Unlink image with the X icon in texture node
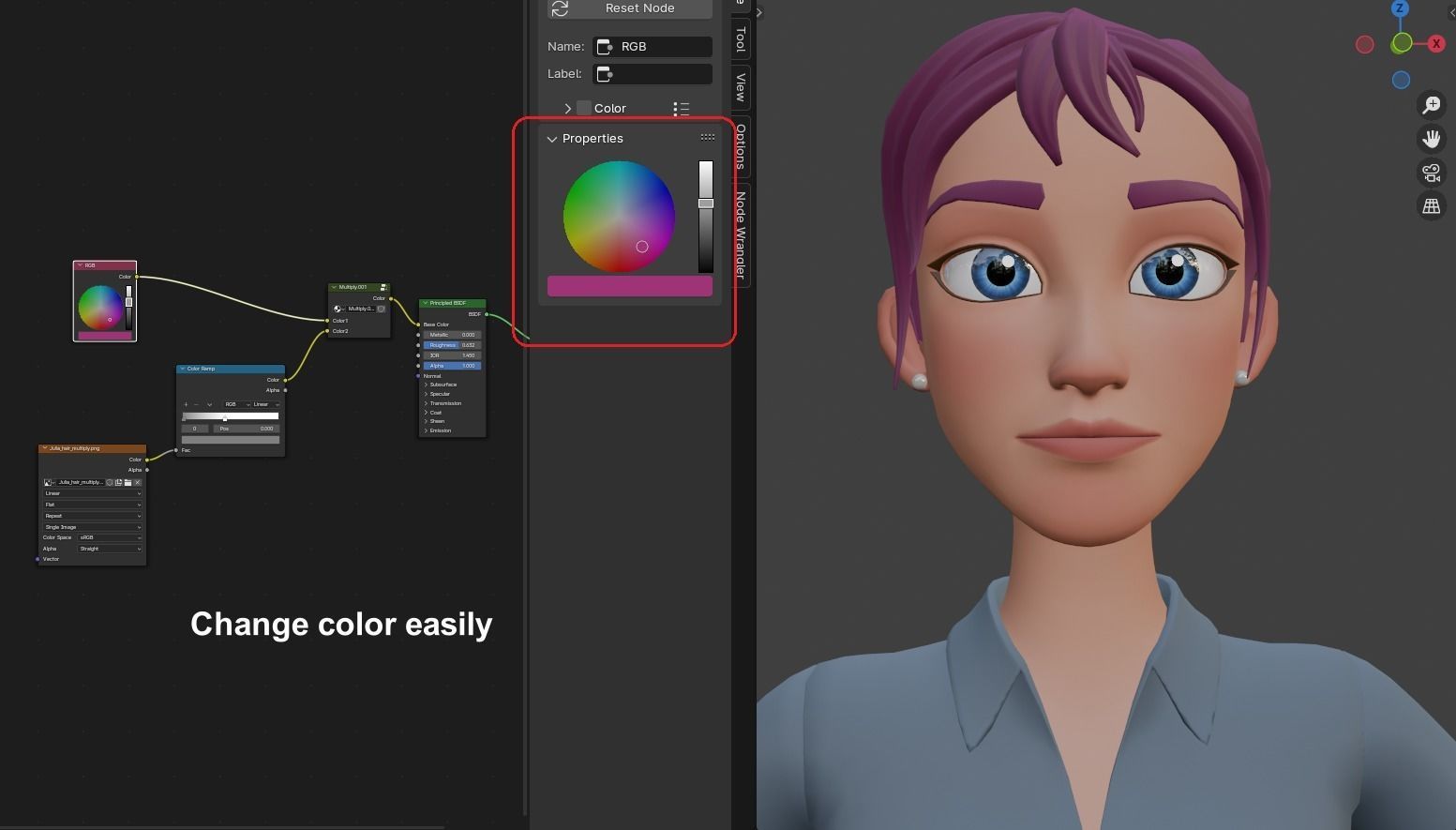 [138, 482]
